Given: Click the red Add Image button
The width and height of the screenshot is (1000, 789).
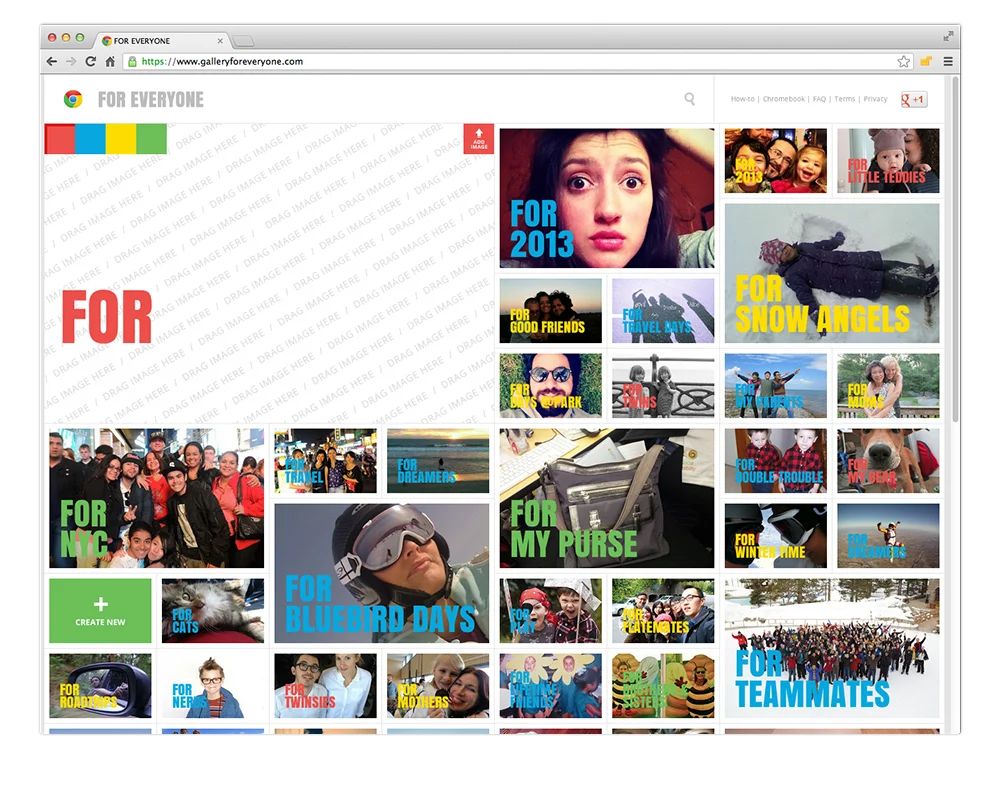Looking at the screenshot, I should pyautogui.click(x=479, y=138).
